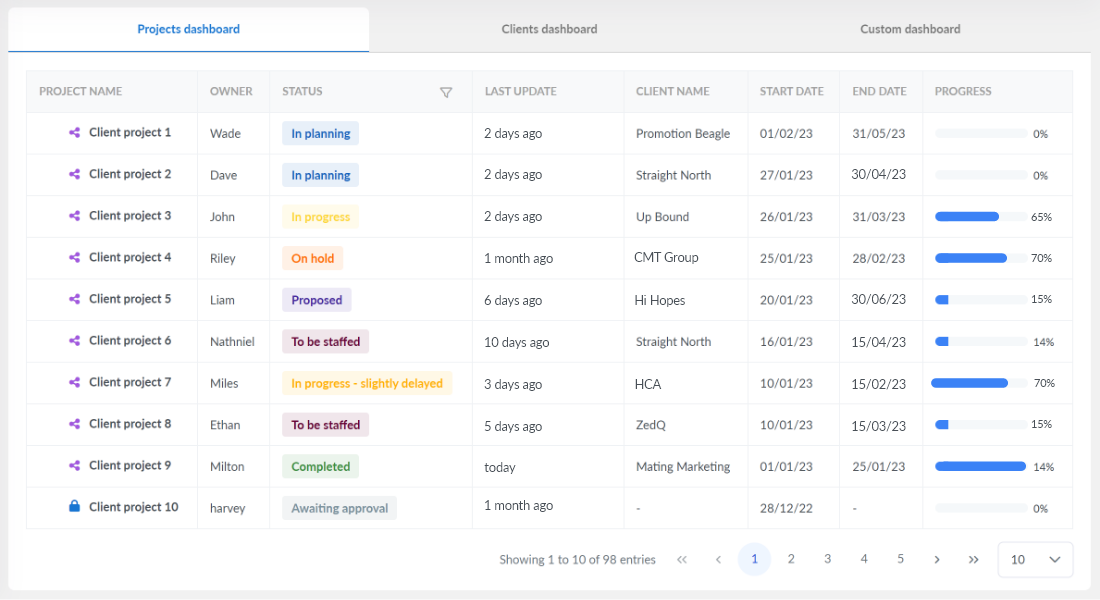Open the 'To be staffed' status on Client project 6
The height and width of the screenshot is (600, 1100).
click(325, 341)
